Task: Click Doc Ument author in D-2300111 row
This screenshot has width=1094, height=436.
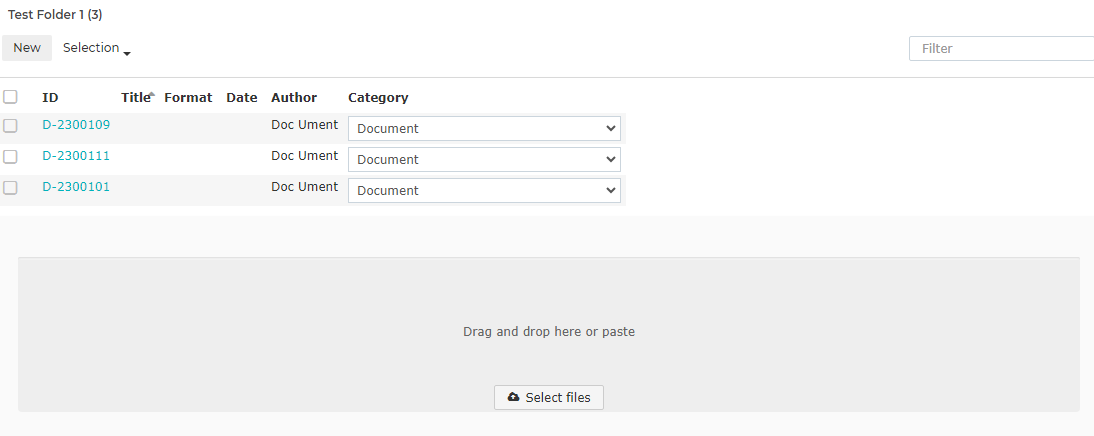Action: 305,156
